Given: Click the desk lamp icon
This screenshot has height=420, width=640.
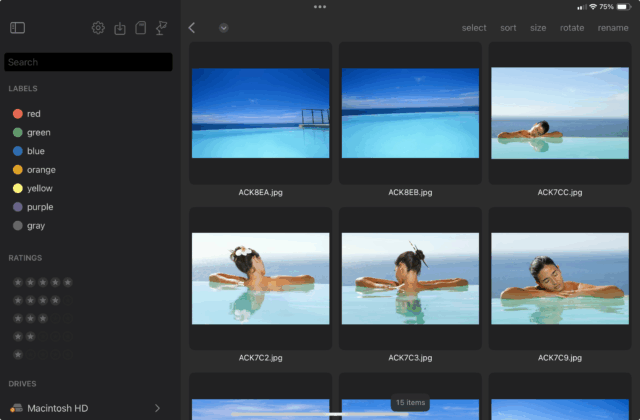Looking at the screenshot, I should click(162, 28).
